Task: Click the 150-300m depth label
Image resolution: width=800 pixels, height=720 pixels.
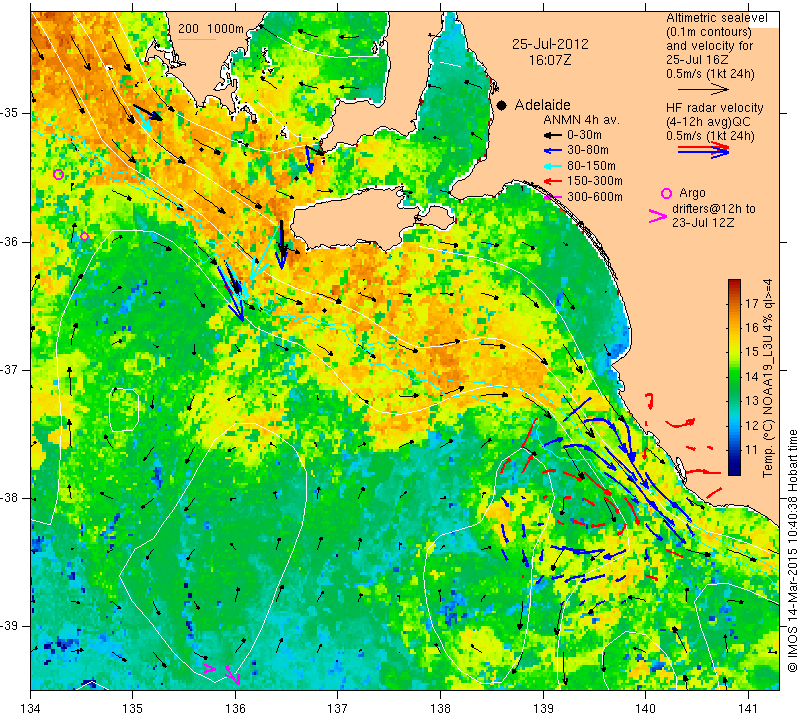Action: pos(595,181)
